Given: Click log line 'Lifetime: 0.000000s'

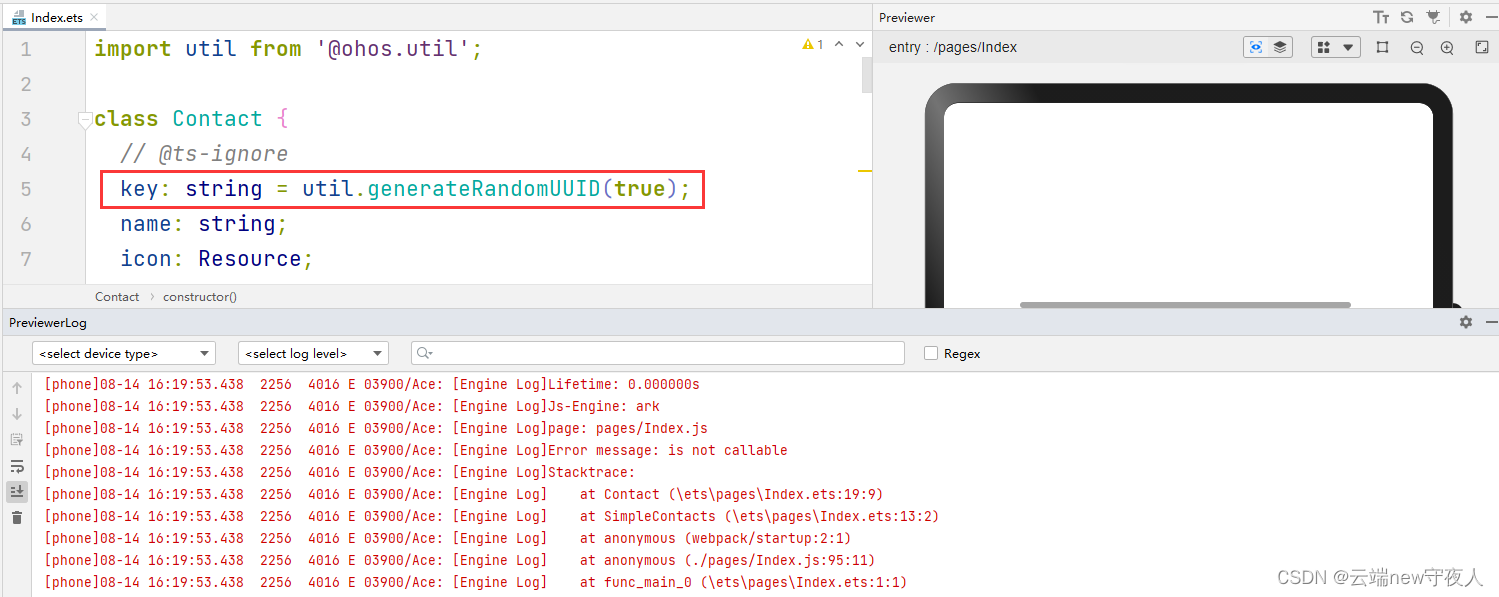Looking at the screenshot, I should 624,384.
